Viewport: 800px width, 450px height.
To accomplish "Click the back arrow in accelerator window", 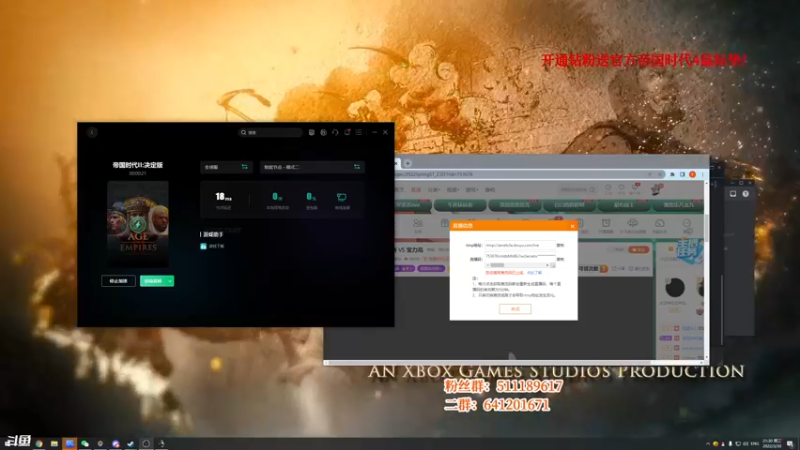I will pos(92,132).
